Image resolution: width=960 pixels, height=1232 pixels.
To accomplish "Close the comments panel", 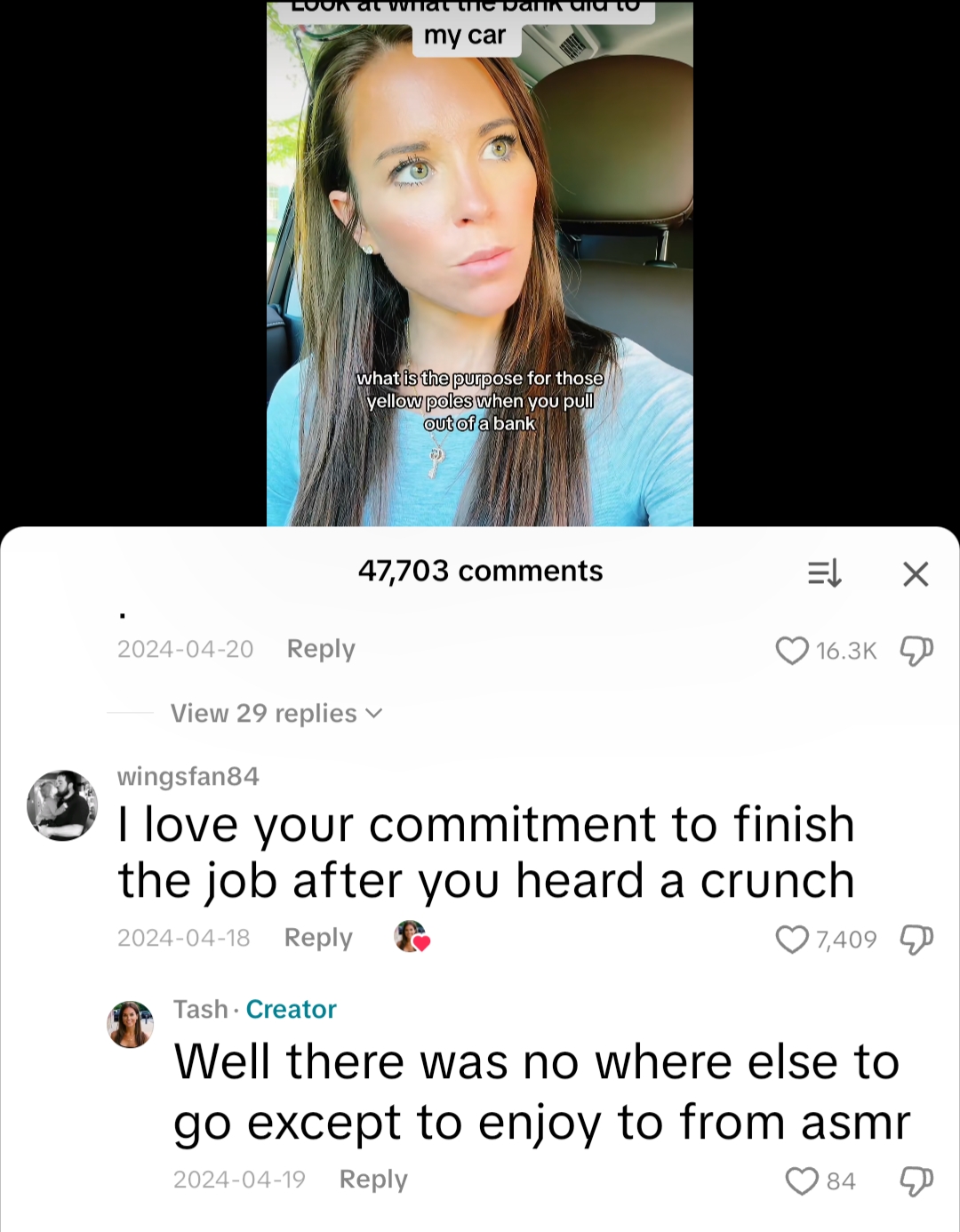I will coord(916,574).
